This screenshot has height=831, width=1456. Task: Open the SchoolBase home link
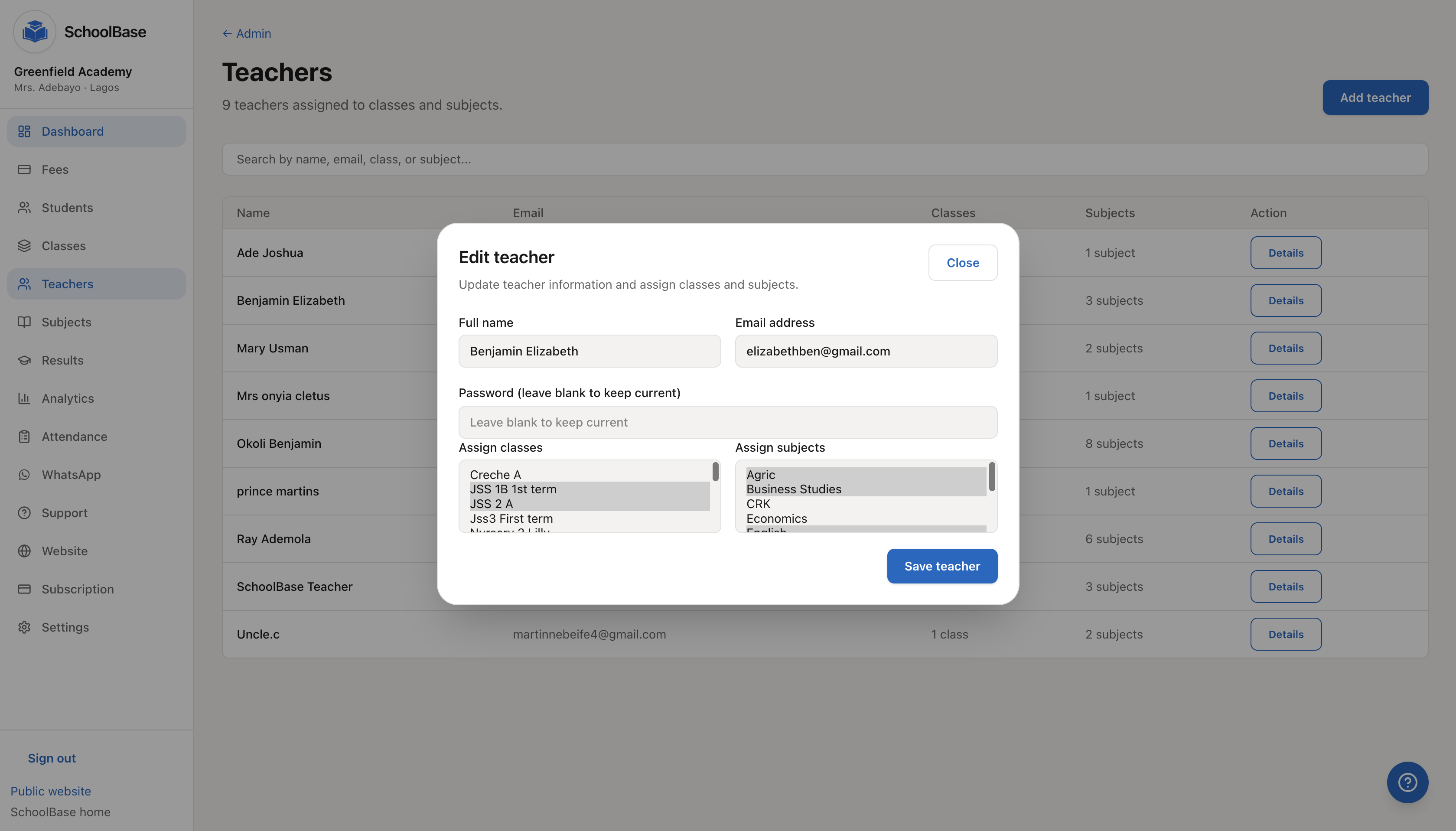click(x=61, y=811)
